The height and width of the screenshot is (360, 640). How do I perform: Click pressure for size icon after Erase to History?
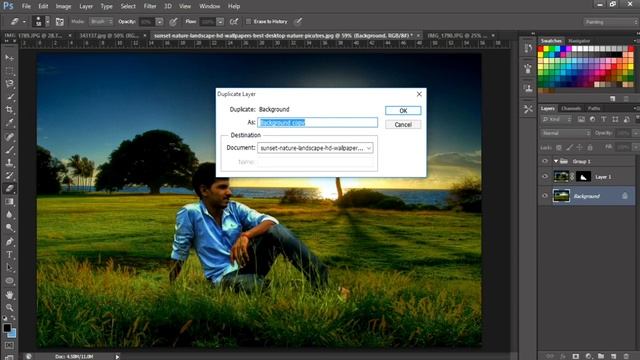298,22
